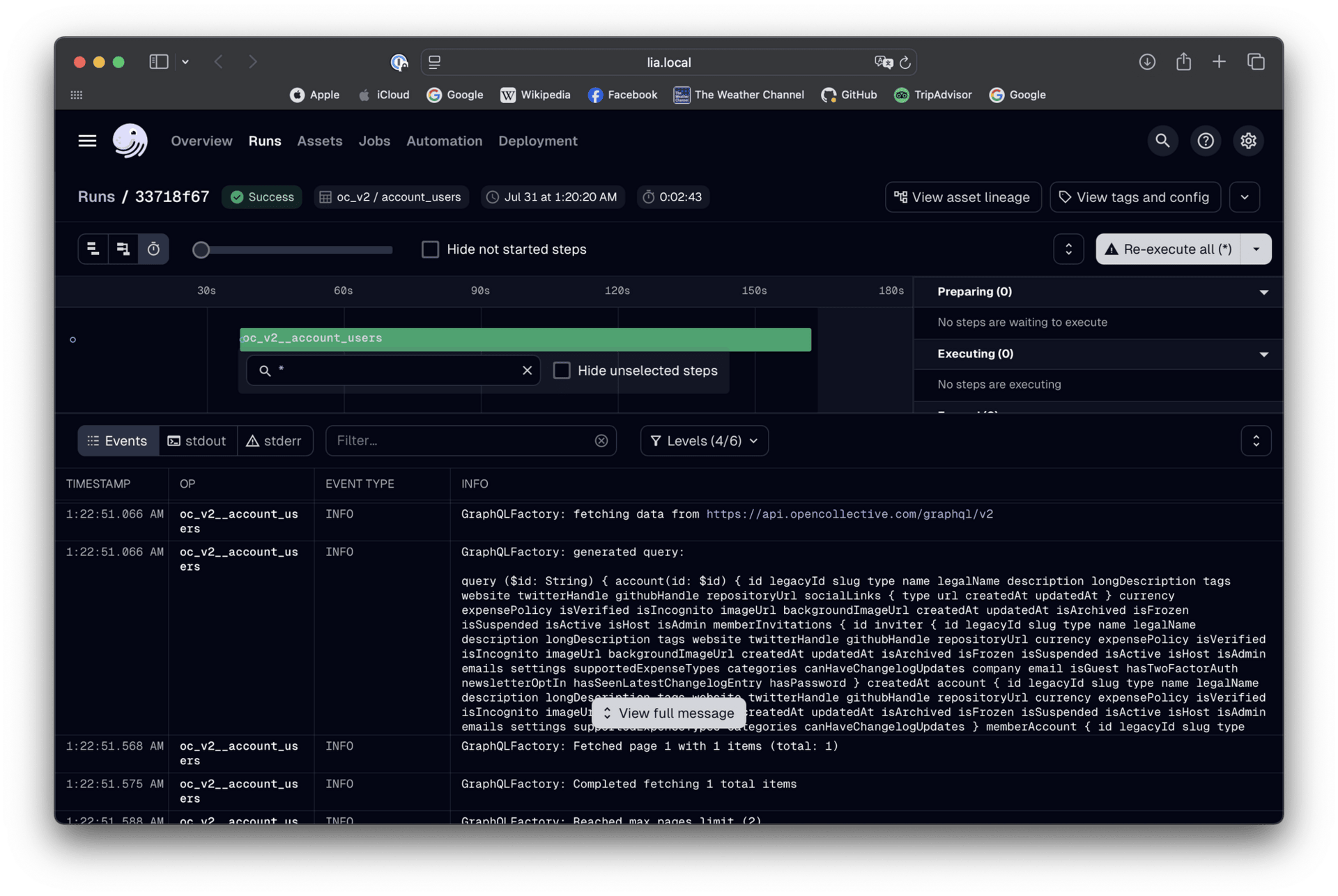Go to Jobs tab
This screenshot has height=896, width=1338.
click(x=374, y=141)
